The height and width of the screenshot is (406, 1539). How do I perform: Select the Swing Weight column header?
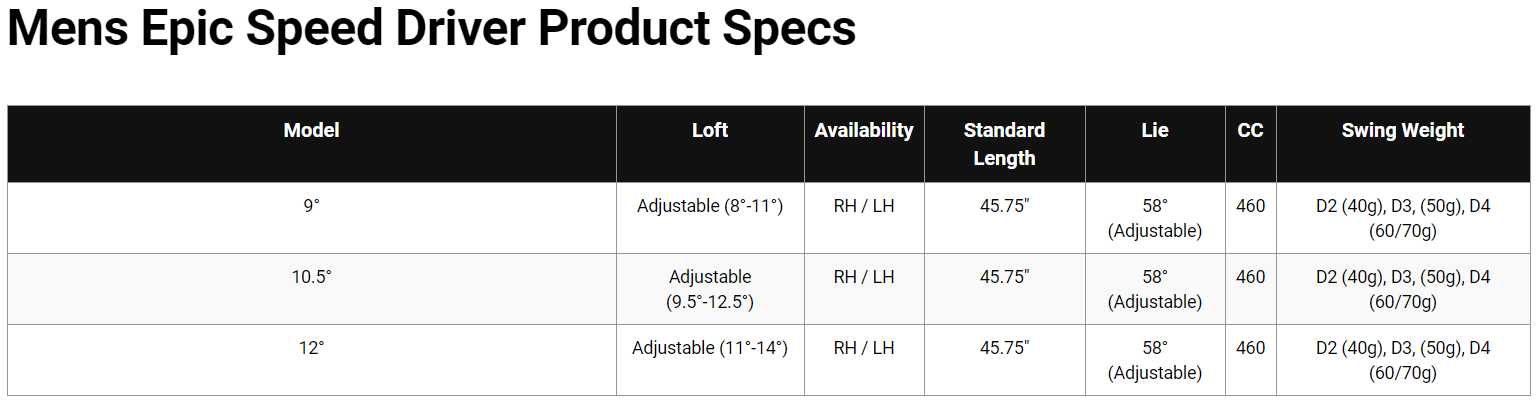click(1403, 131)
